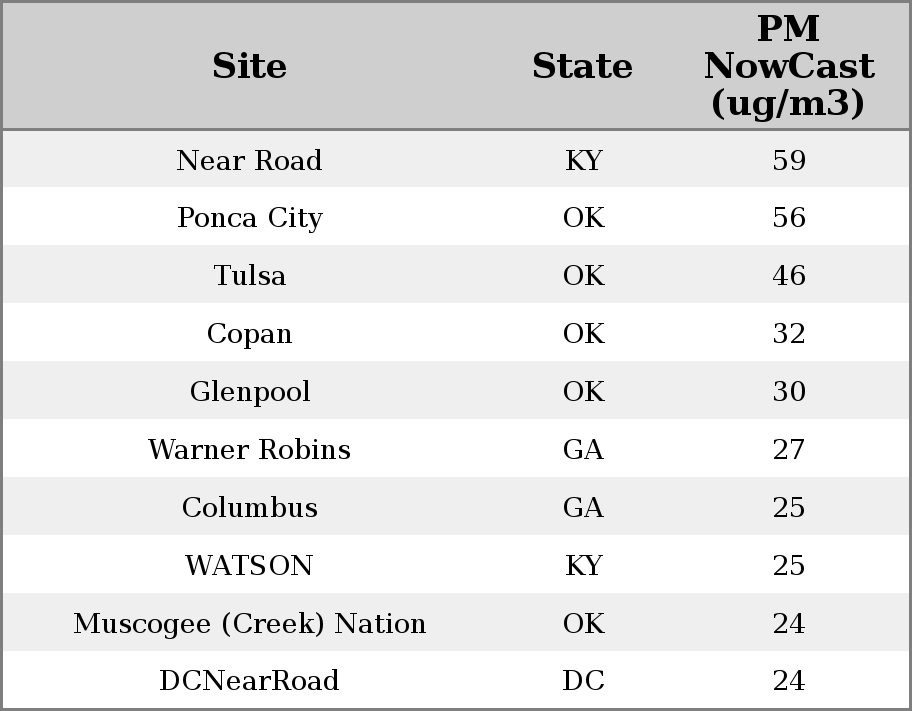Click the DC state cell
Image resolution: width=912 pixels, height=711 pixels.
(x=583, y=681)
